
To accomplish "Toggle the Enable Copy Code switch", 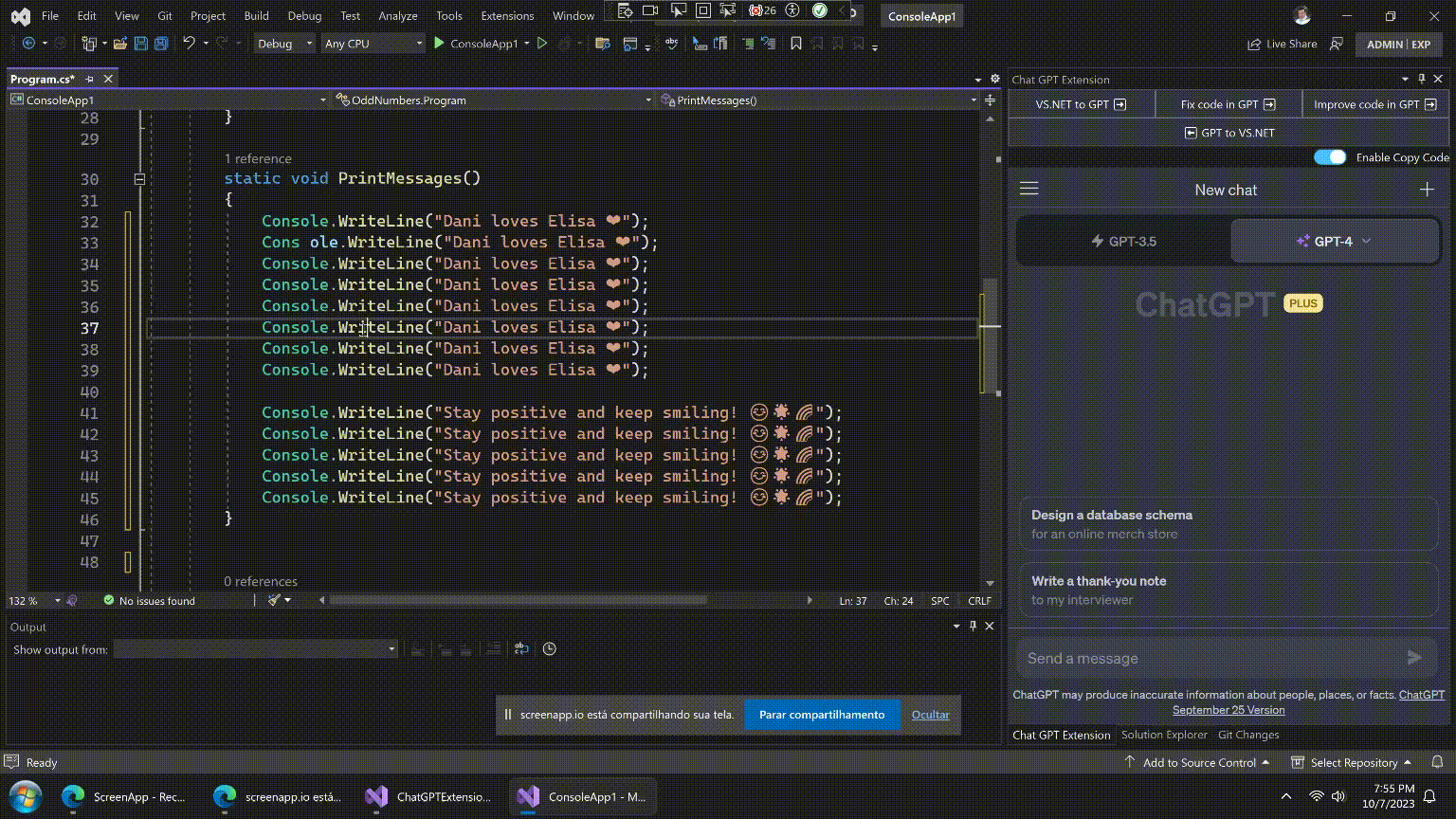I will [x=1329, y=157].
